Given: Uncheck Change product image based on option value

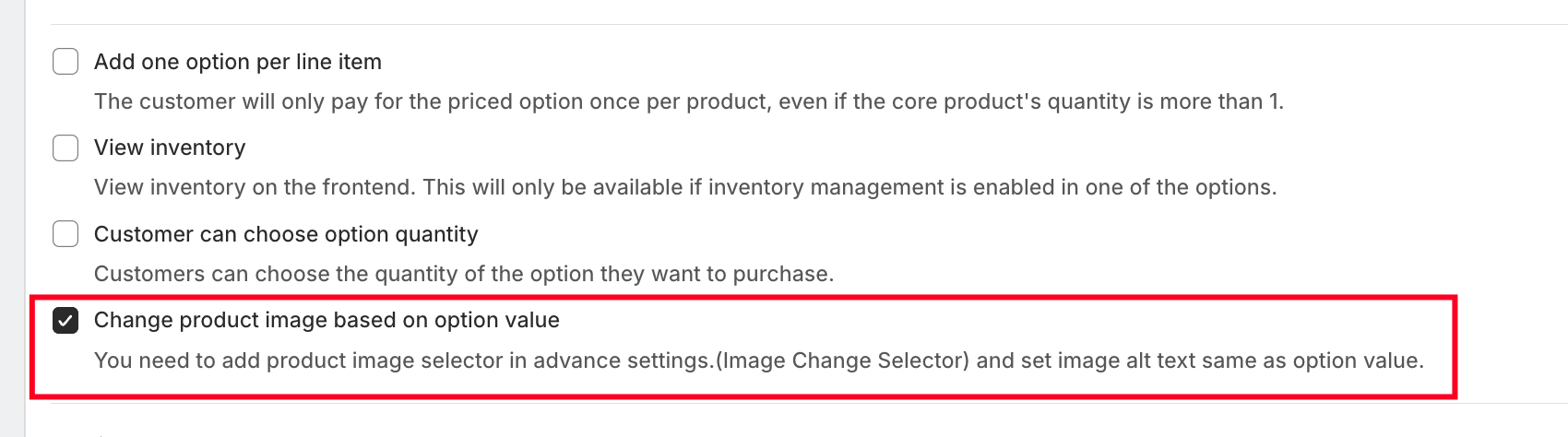Looking at the screenshot, I should (x=65, y=320).
